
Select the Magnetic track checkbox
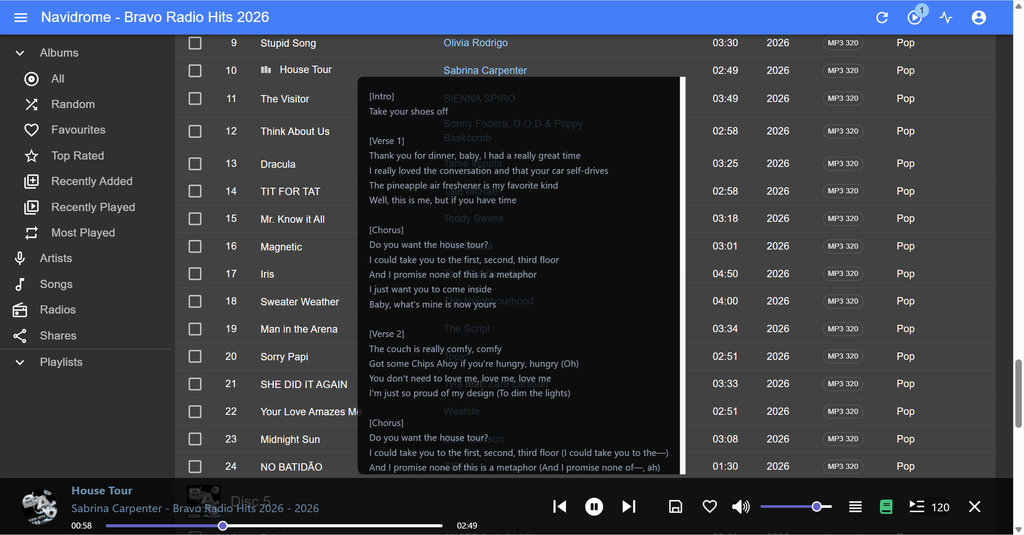195,246
